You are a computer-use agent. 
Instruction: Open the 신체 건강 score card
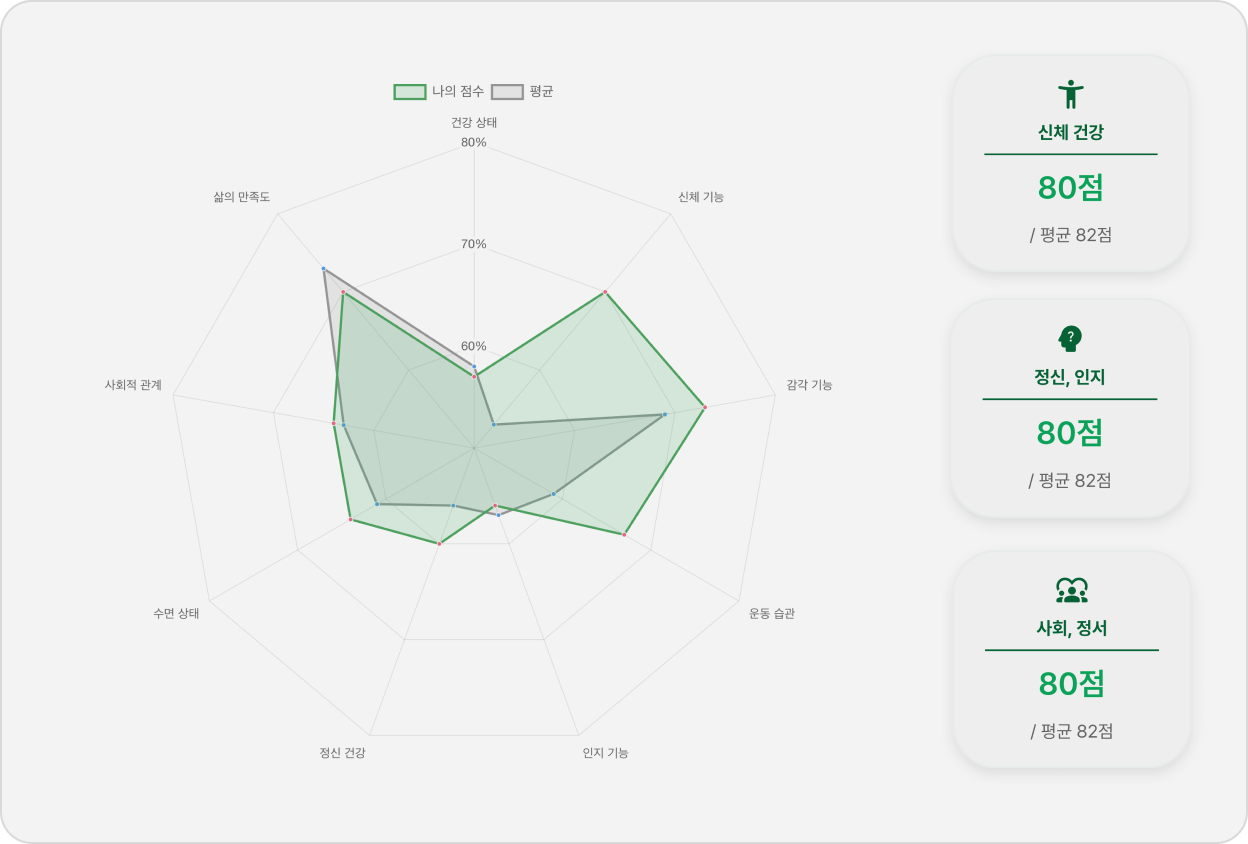click(1071, 163)
